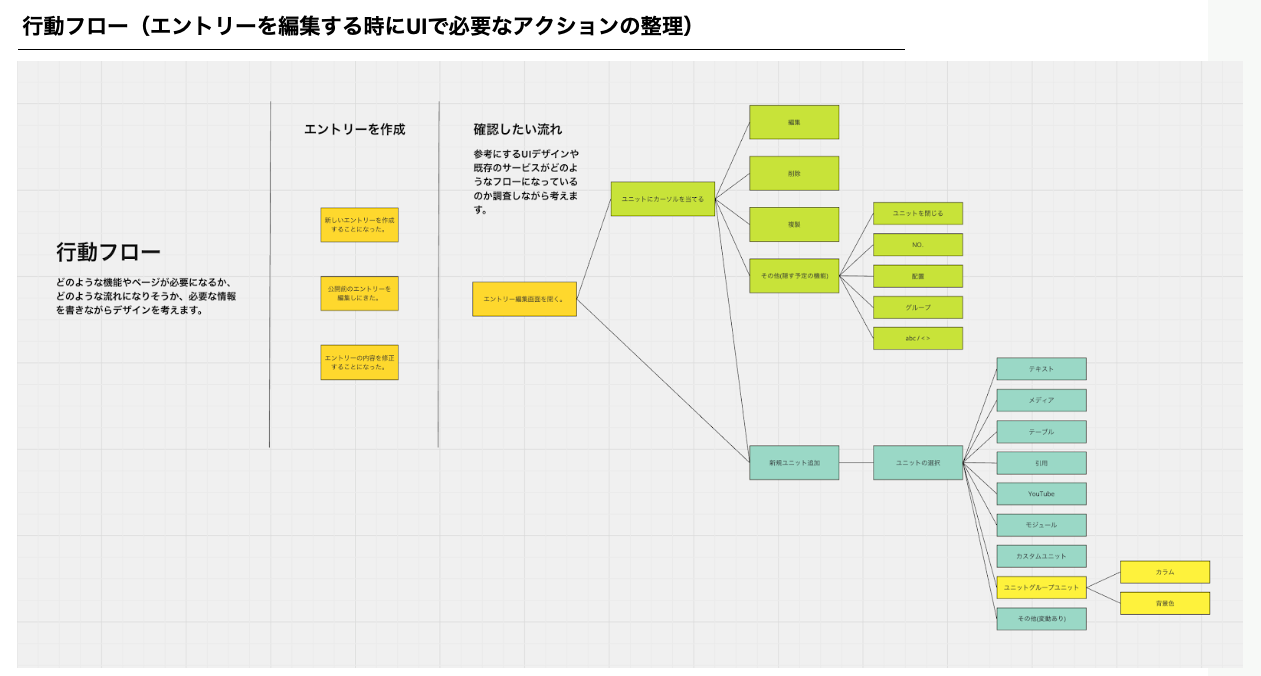
Task: Select the YouTube unit box
Action: [x=1041, y=494]
